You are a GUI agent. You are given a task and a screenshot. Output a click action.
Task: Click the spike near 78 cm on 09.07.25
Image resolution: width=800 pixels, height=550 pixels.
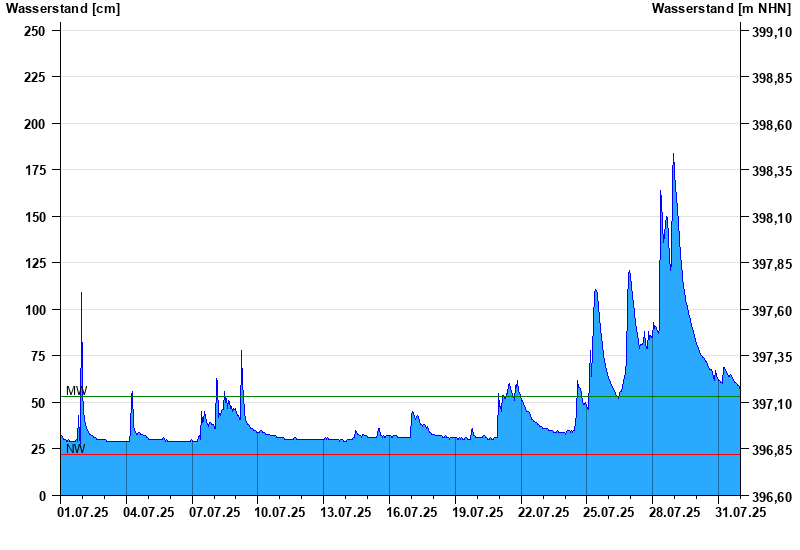click(x=241, y=351)
